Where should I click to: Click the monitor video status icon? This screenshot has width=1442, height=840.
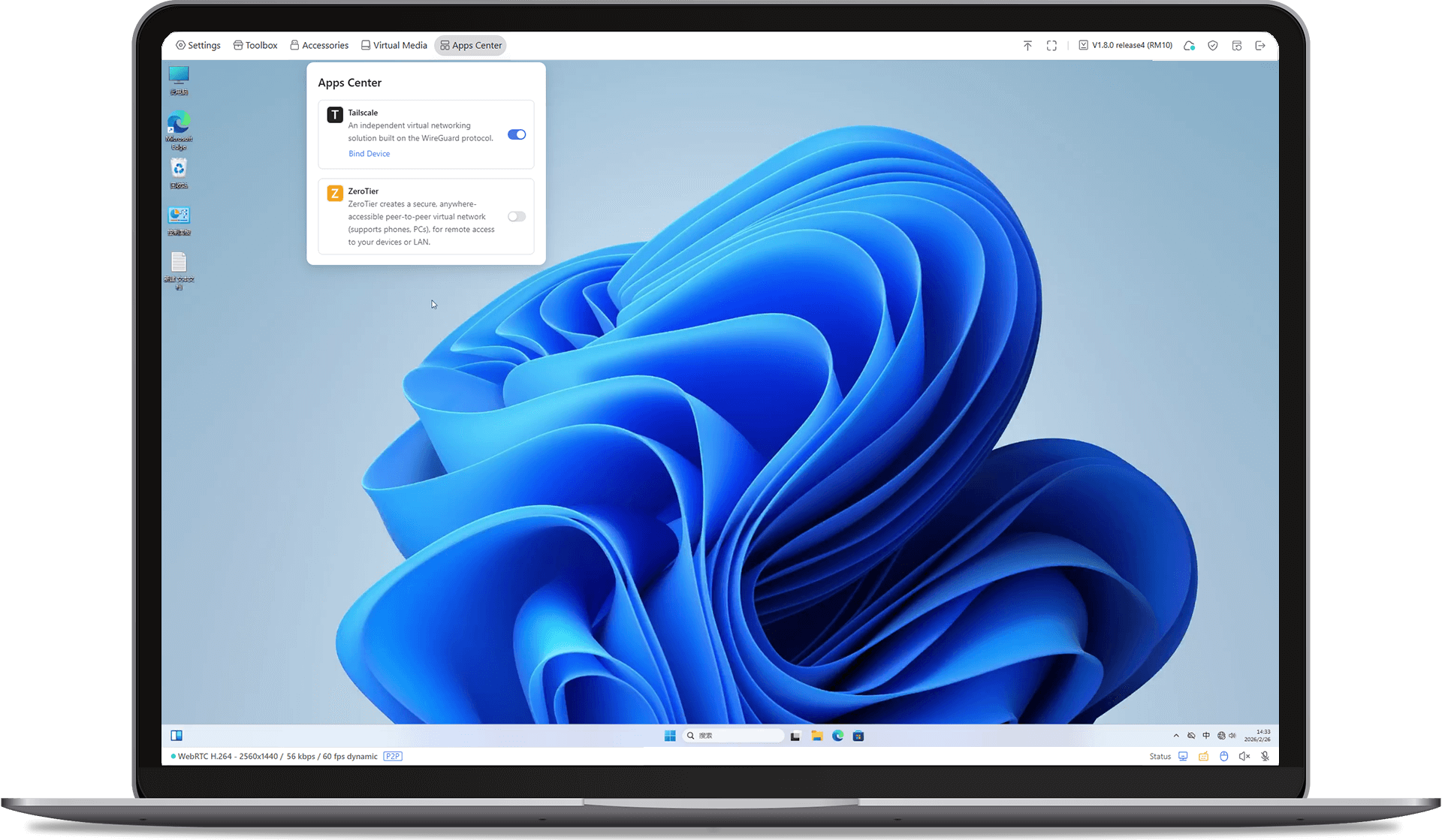1183,756
